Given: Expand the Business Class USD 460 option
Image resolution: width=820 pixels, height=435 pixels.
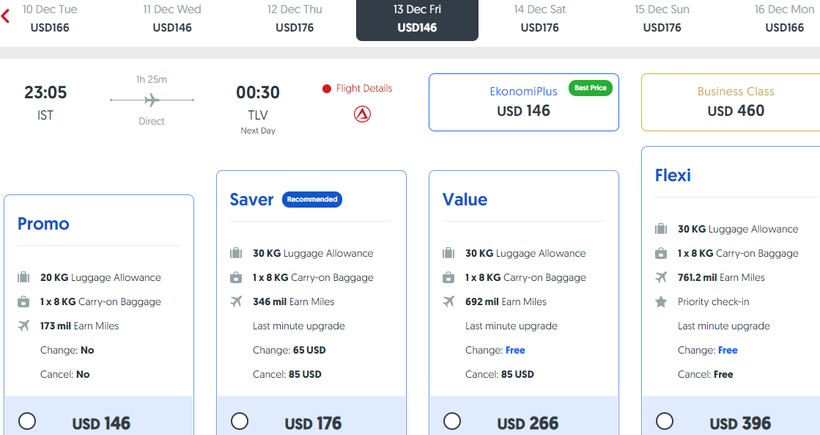Looking at the screenshot, I should coord(734,102).
